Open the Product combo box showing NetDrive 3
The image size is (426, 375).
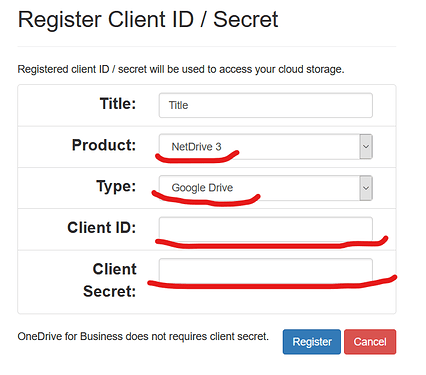pos(266,147)
